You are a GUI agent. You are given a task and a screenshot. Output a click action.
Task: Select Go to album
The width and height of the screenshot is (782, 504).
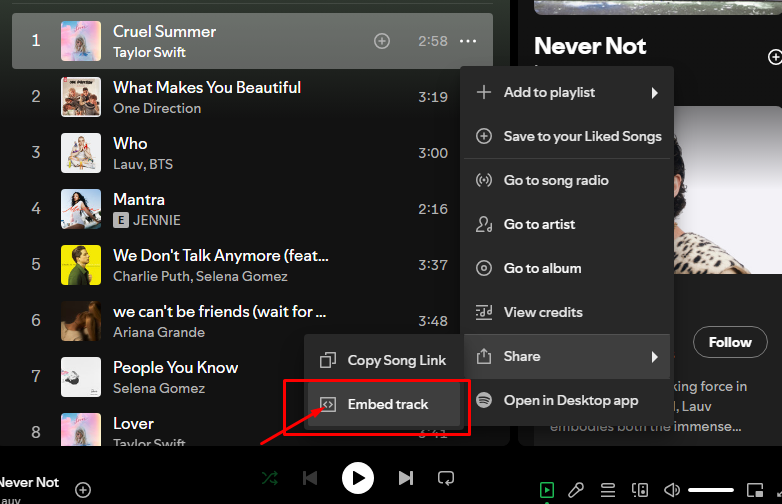point(567,268)
